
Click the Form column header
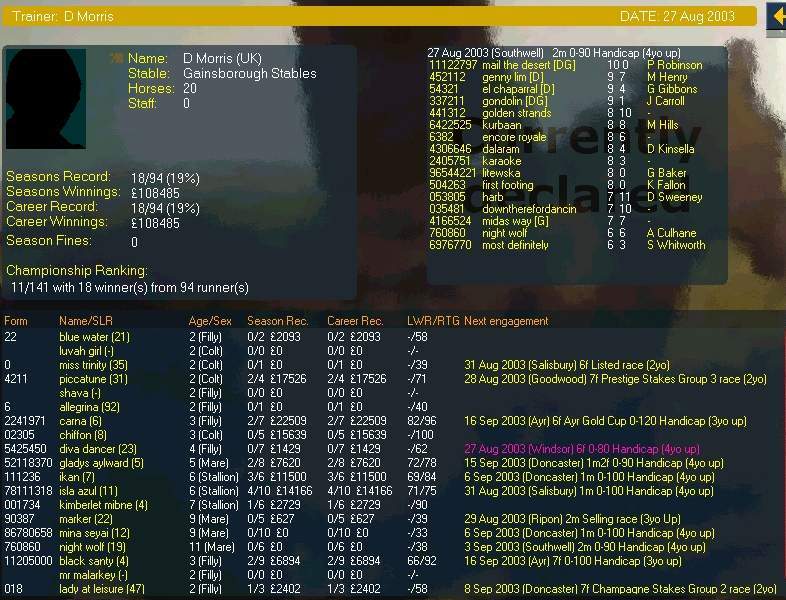tap(16, 321)
